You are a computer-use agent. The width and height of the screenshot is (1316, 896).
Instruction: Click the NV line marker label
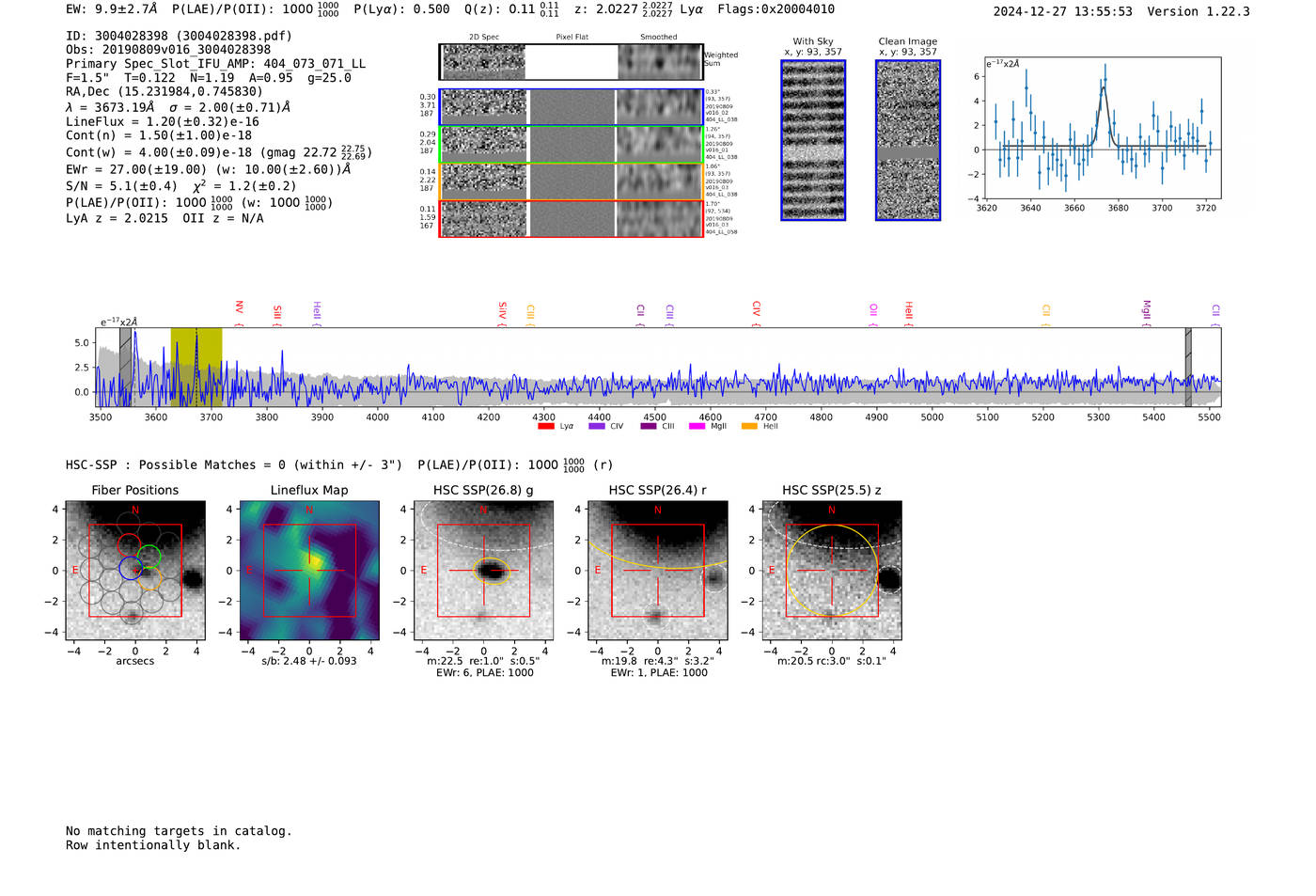point(240,308)
